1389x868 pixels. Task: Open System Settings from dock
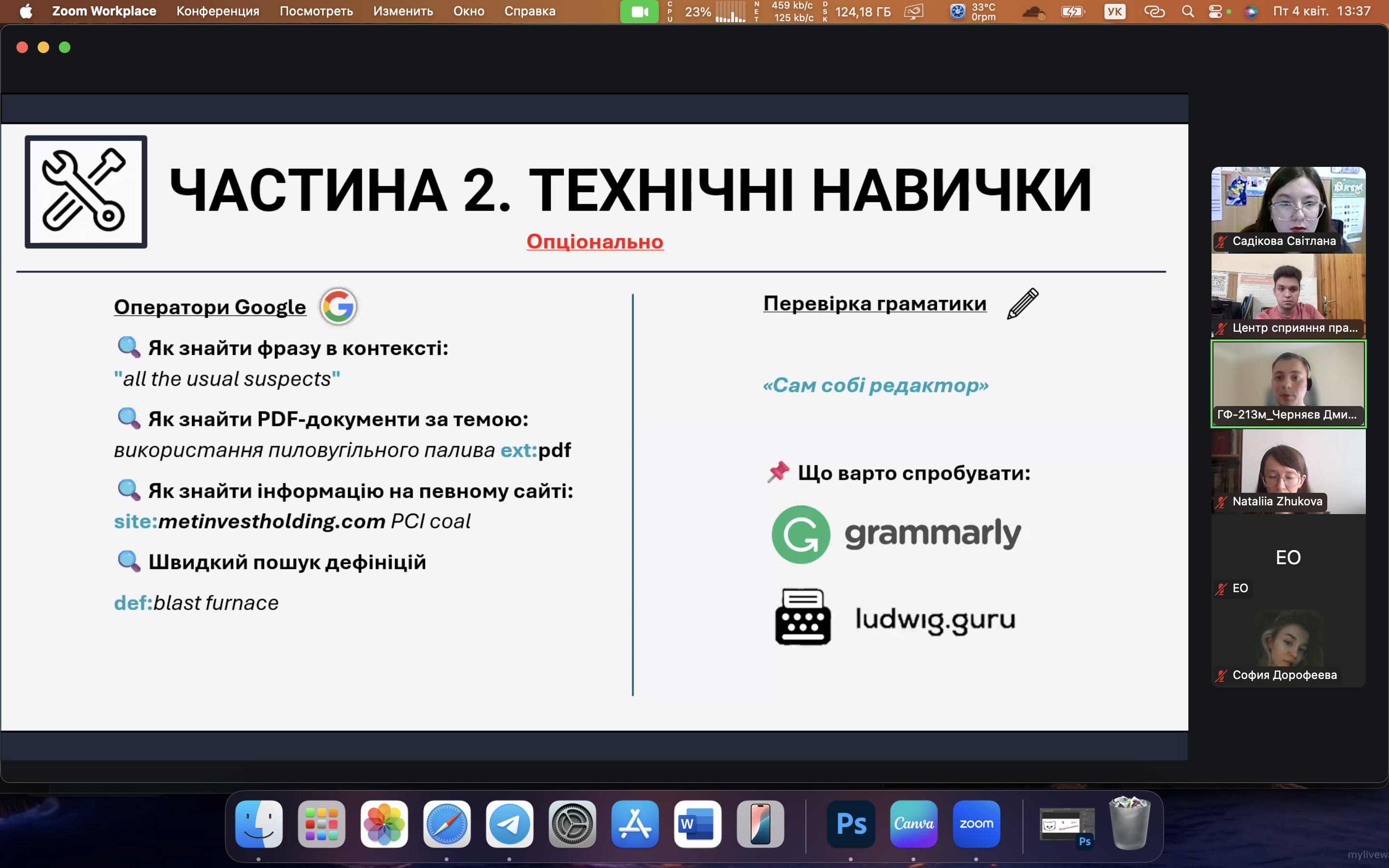(x=572, y=825)
